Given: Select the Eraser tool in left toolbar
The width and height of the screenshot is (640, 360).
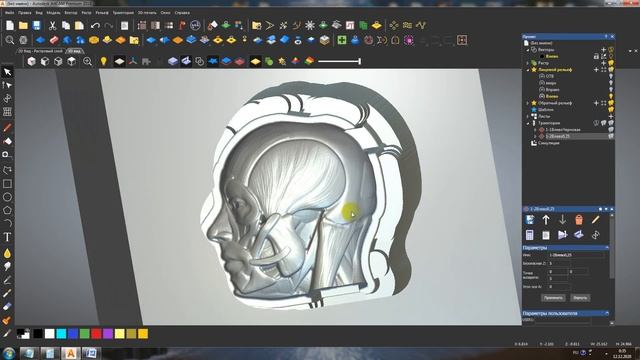Looking at the screenshot, I should click(7, 307).
